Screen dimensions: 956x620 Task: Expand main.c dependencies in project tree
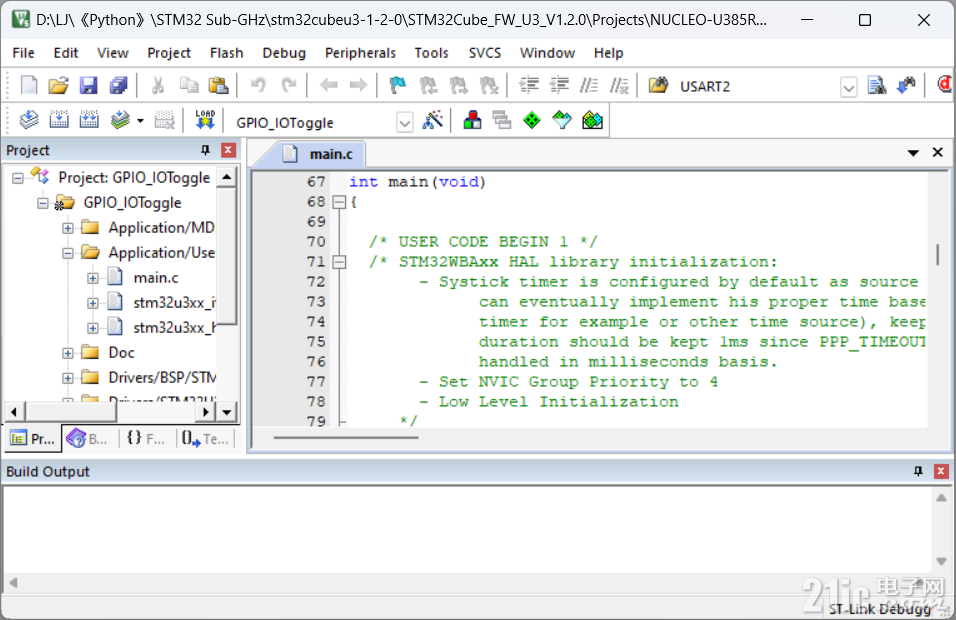(x=93, y=278)
